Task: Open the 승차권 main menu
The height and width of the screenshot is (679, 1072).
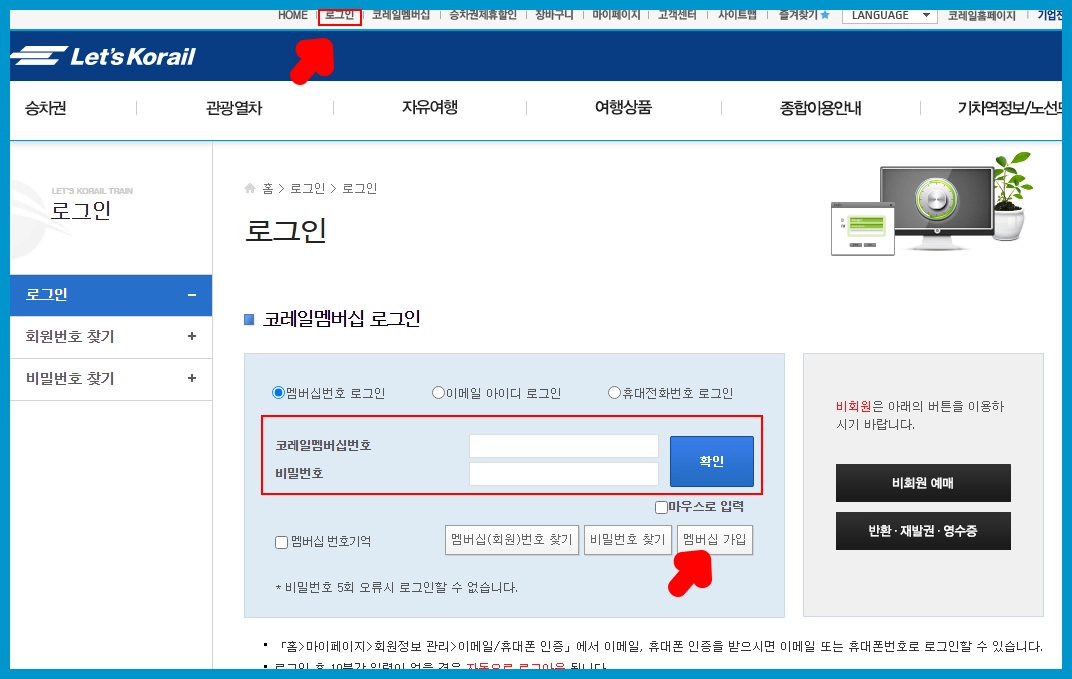Action: [46, 108]
